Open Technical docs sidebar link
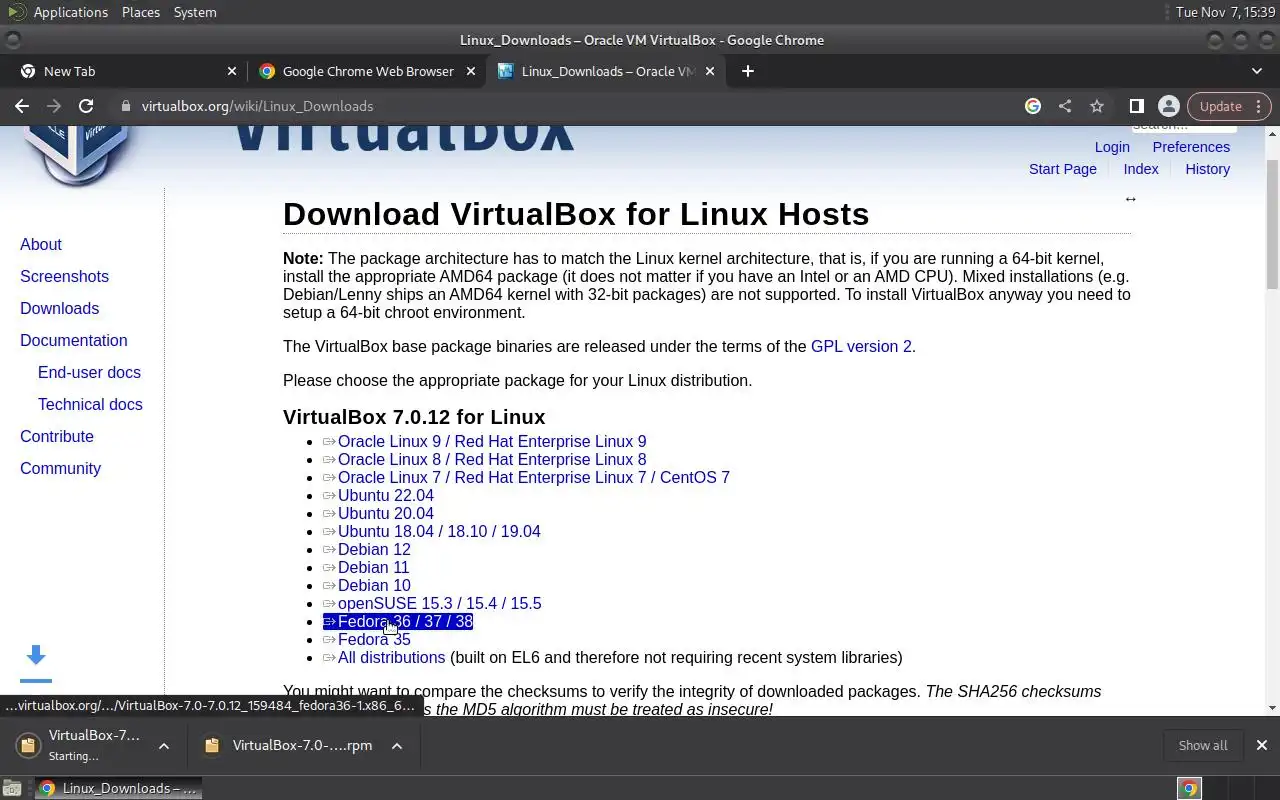The image size is (1280, 800). click(x=90, y=404)
